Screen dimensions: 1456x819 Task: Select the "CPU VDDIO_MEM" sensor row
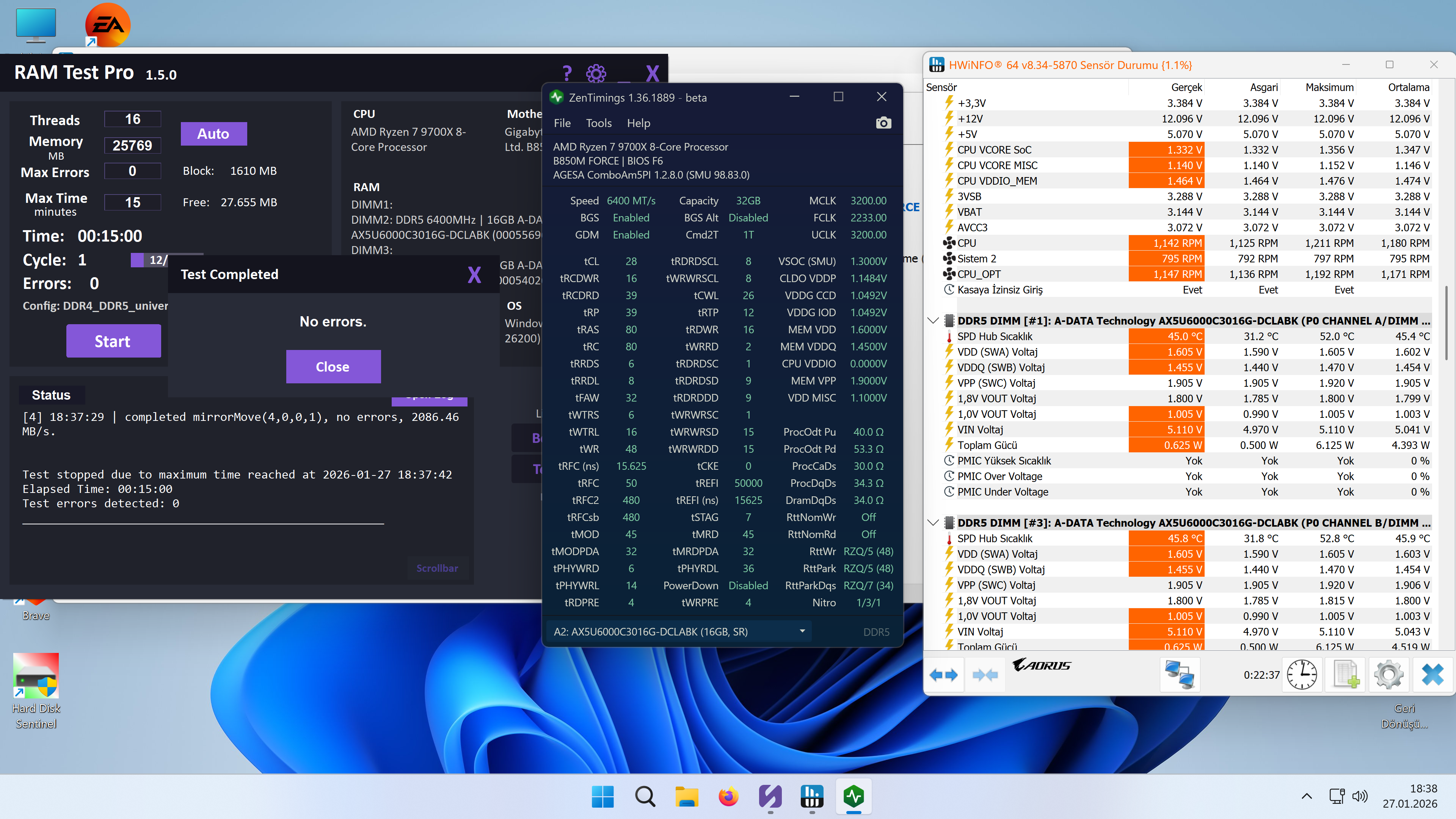point(1178,181)
